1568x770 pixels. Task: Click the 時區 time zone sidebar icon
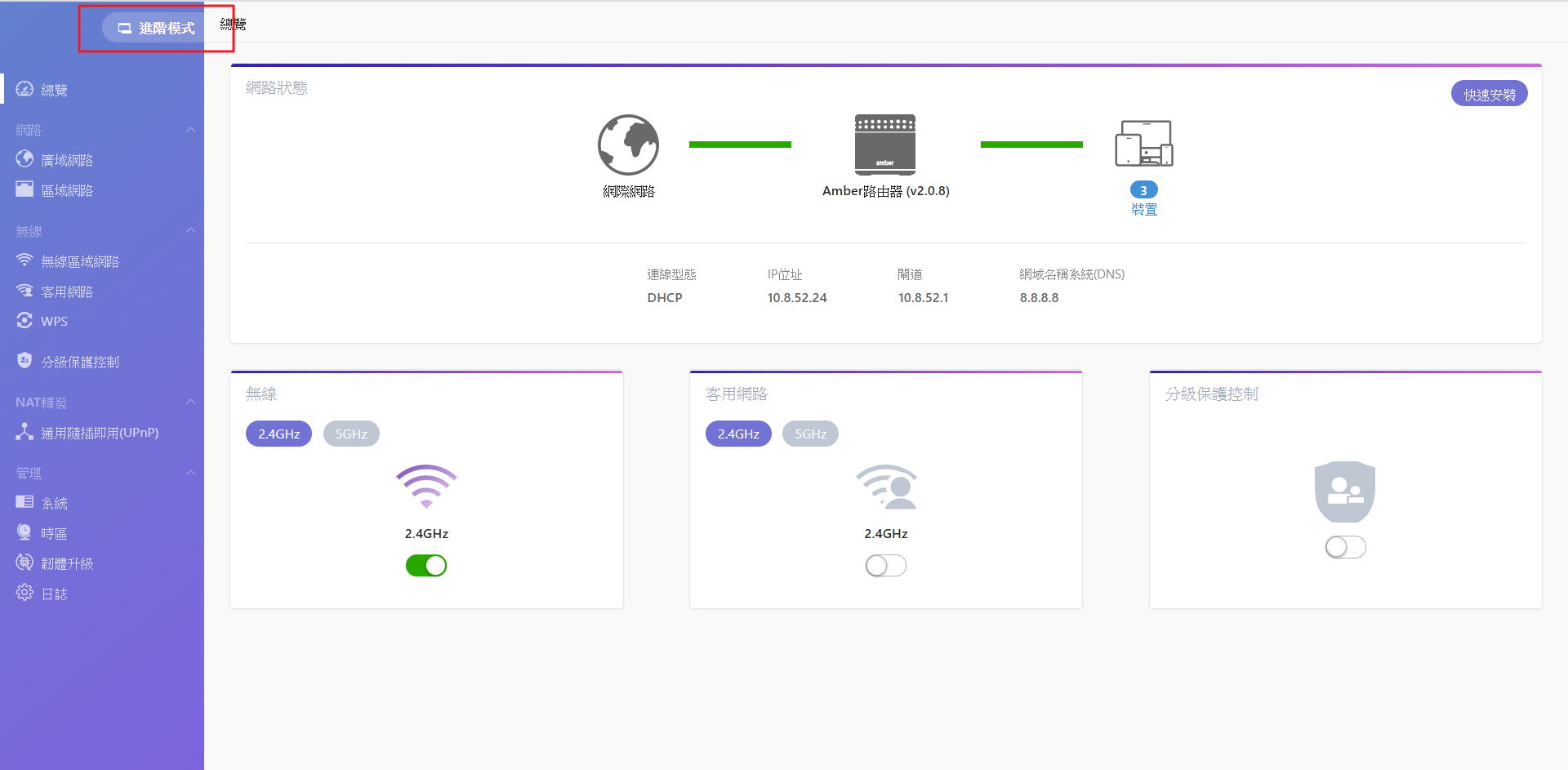point(24,532)
